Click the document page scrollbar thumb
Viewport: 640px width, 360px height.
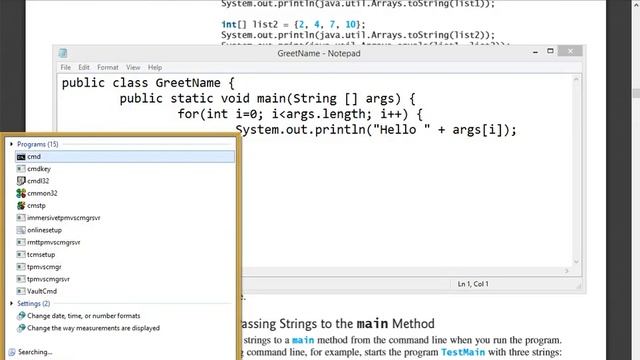pyautogui.click(x=636, y=93)
